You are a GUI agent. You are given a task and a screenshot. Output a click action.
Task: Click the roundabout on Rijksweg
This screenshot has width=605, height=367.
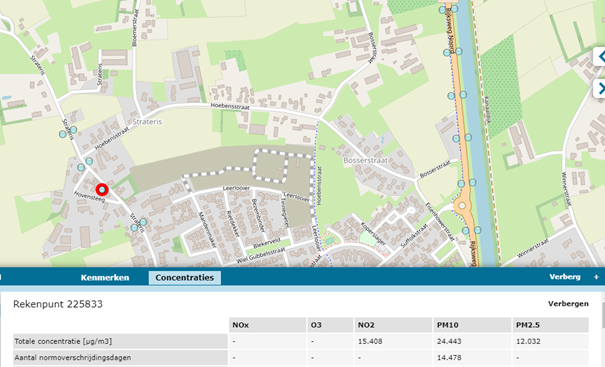click(462, 206)
